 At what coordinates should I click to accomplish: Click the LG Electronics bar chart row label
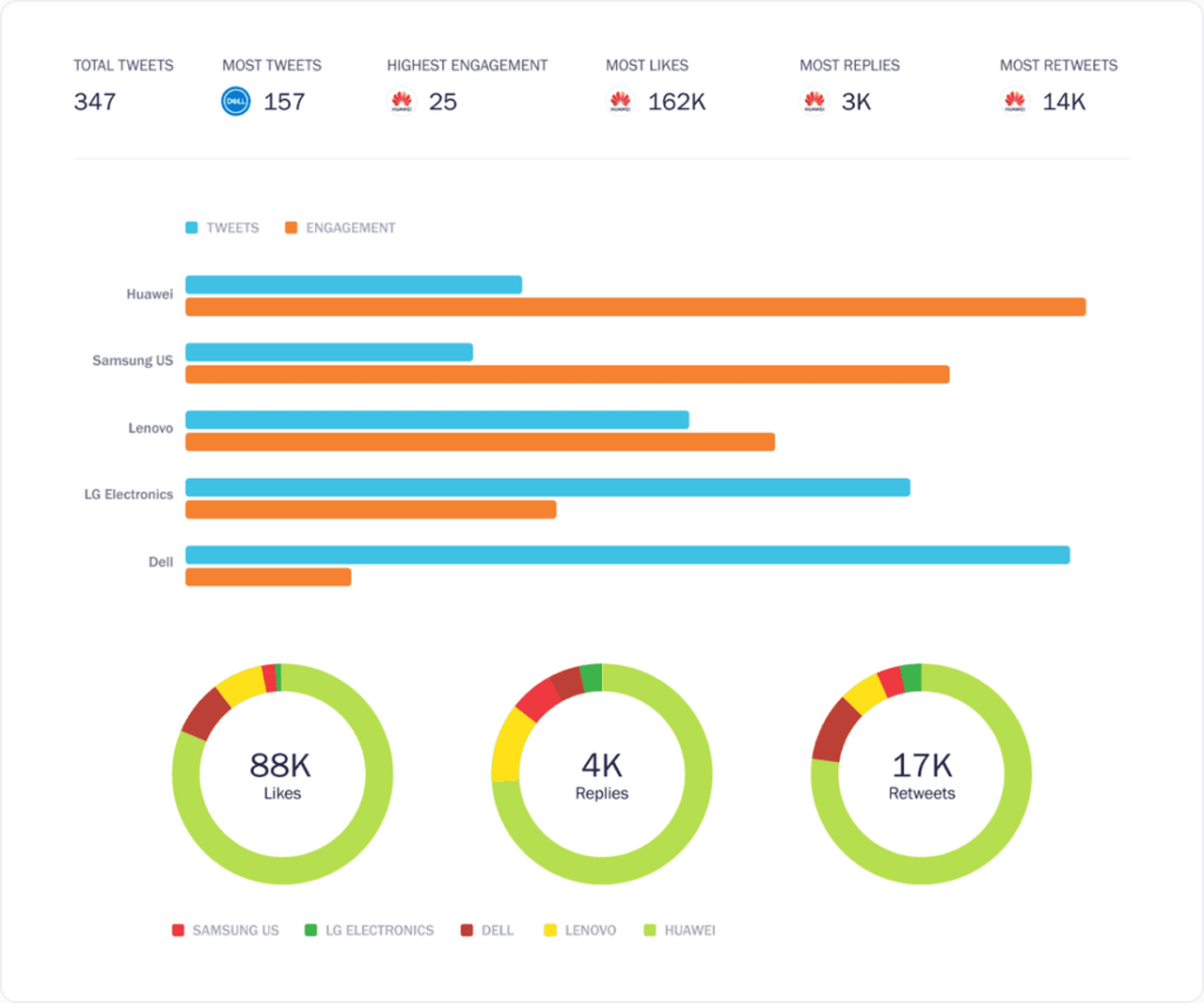pyautogui.click(x=129, y=494)
